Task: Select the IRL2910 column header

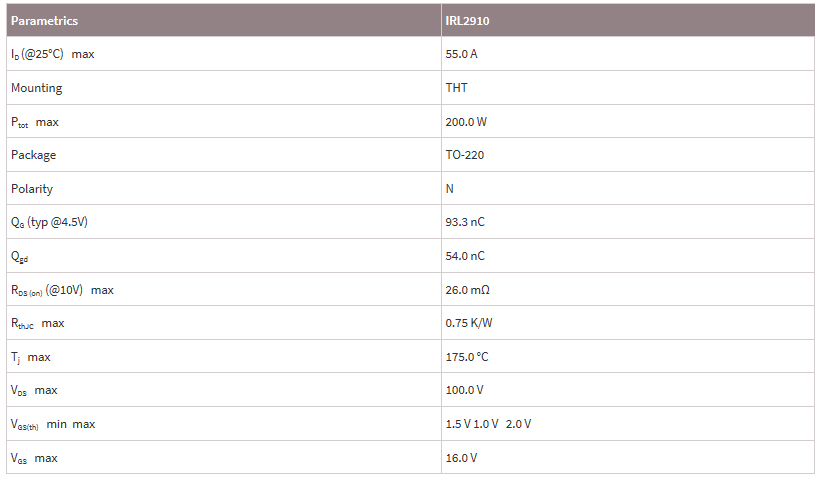Action: (x=467, y=21)
